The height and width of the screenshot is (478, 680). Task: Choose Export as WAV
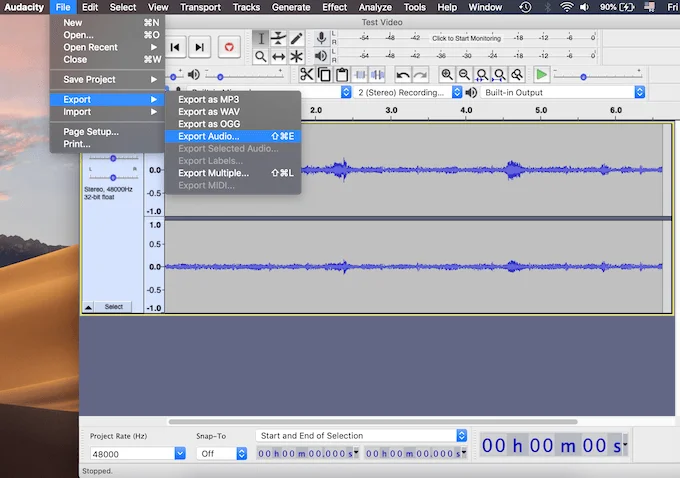pyautogui.click(x=233, y=112)
